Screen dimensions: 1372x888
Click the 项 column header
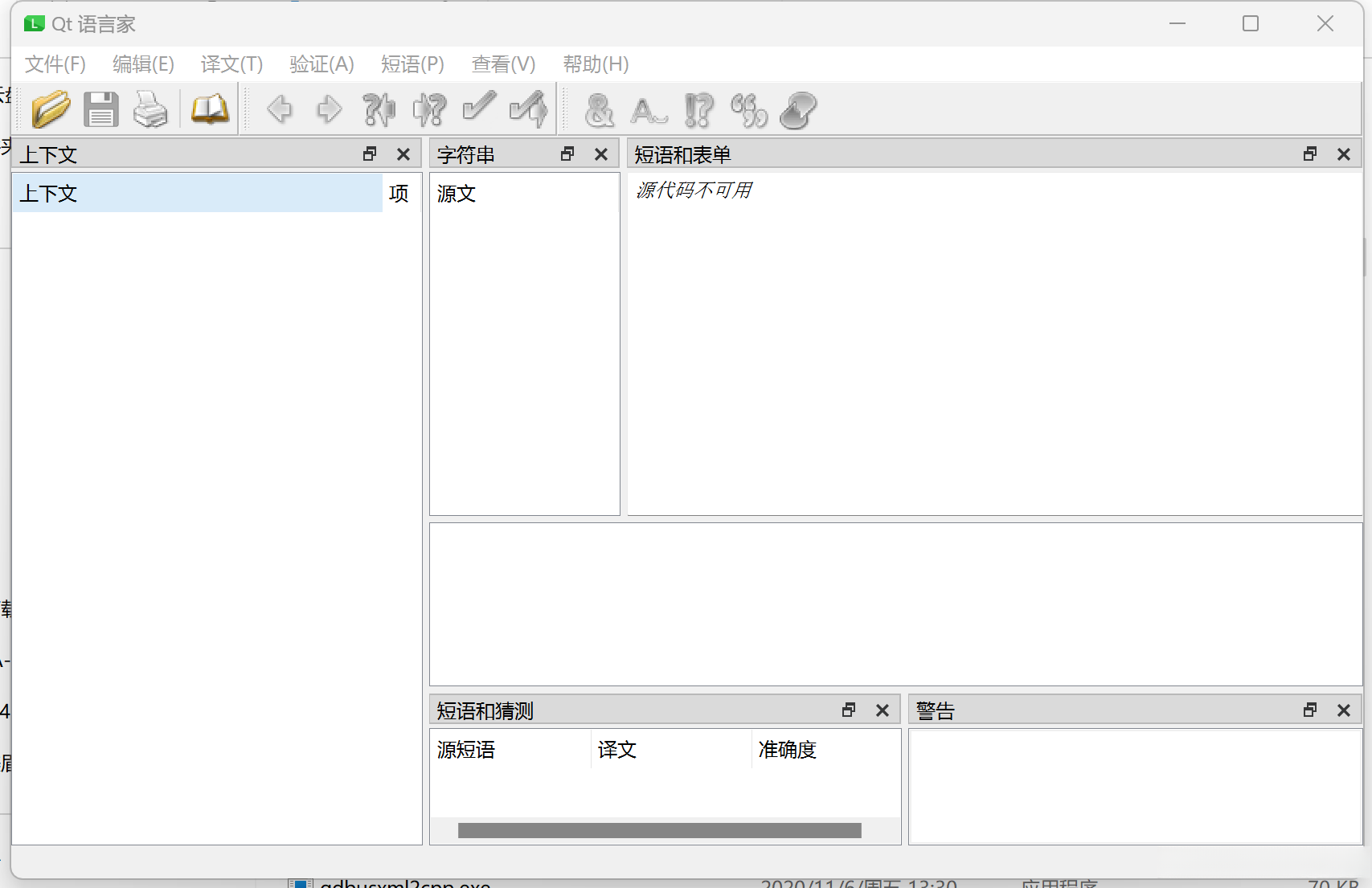point(402,193)
